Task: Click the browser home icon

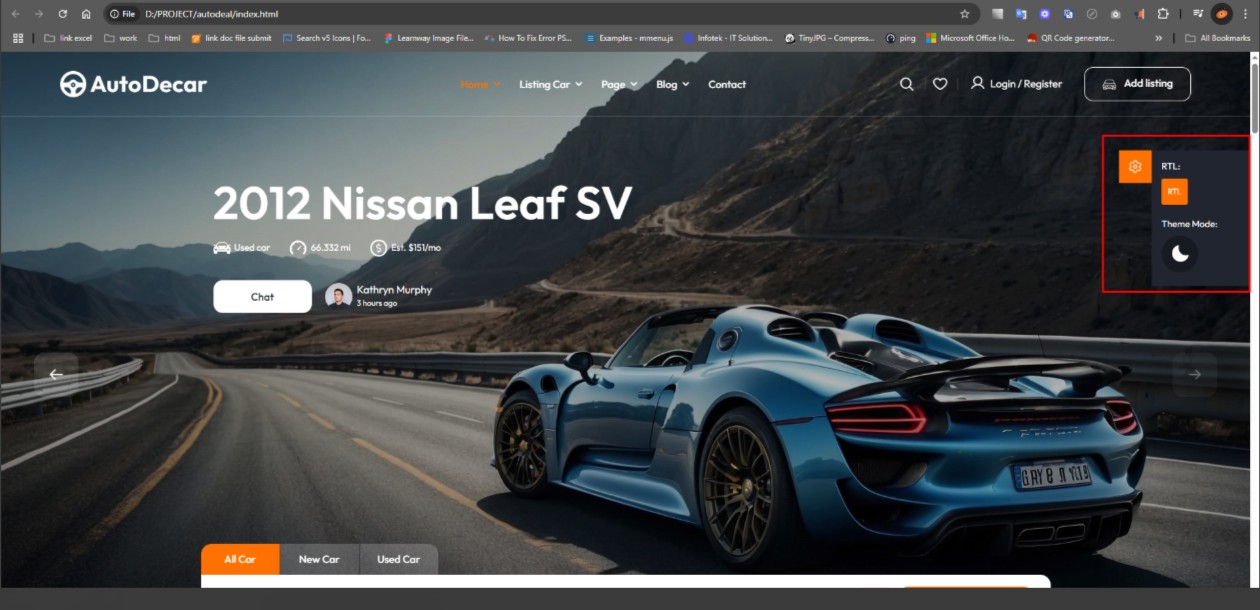Action: pyautogui.click(x=86, y=14)
